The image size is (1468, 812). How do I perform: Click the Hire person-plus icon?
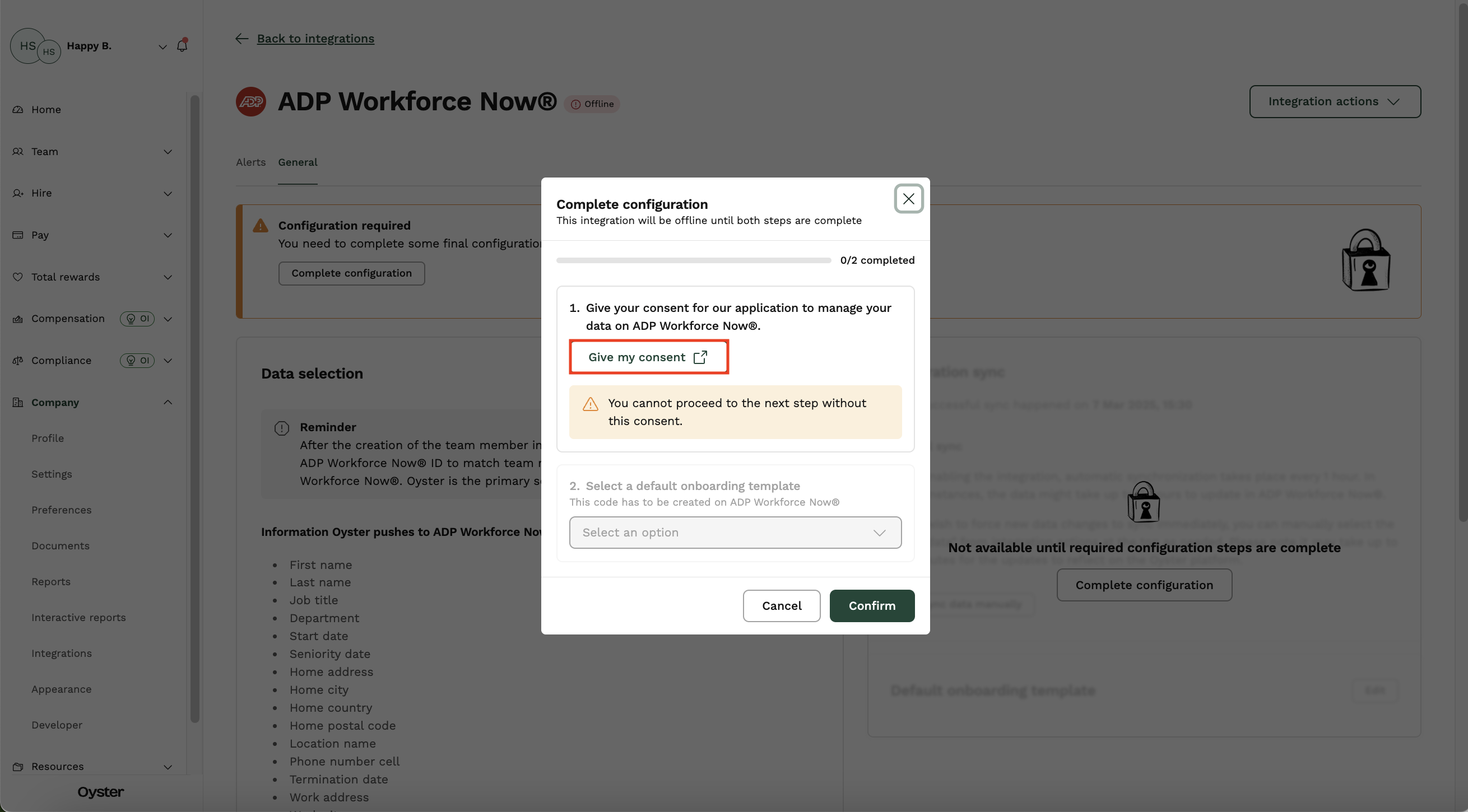[x=18, y=193]
